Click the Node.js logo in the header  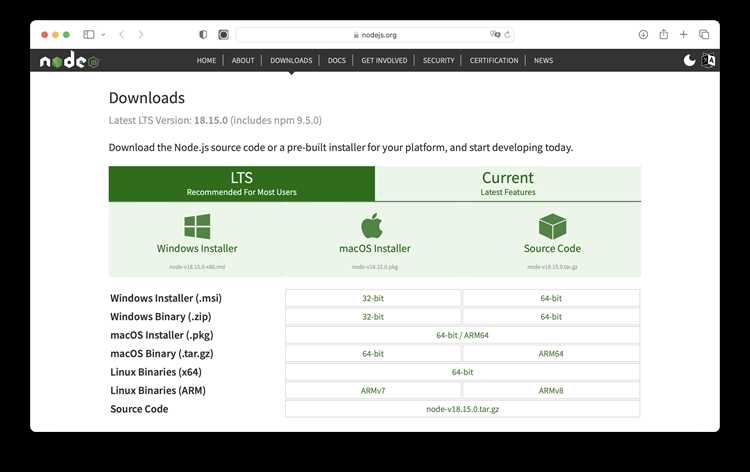pos(69,60)
